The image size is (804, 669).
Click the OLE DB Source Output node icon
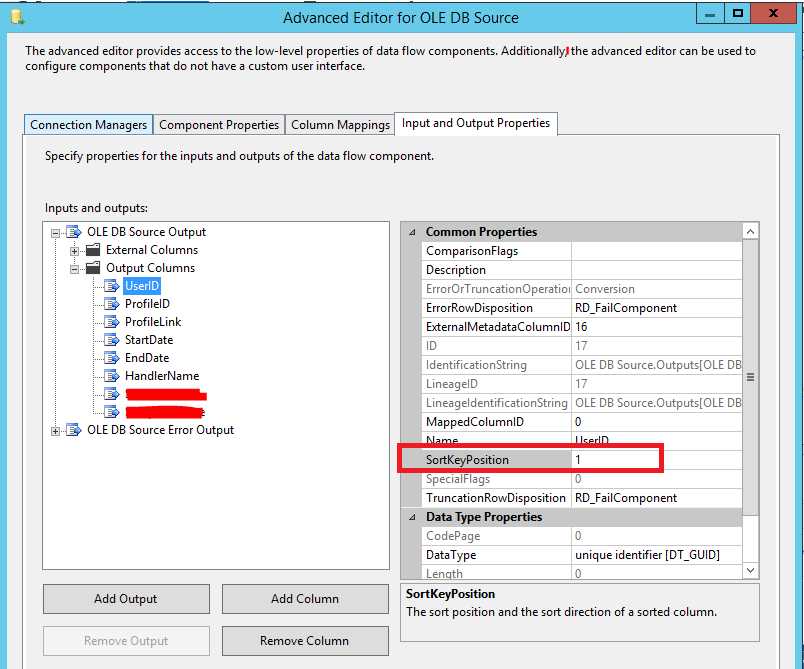coord(74,232)
